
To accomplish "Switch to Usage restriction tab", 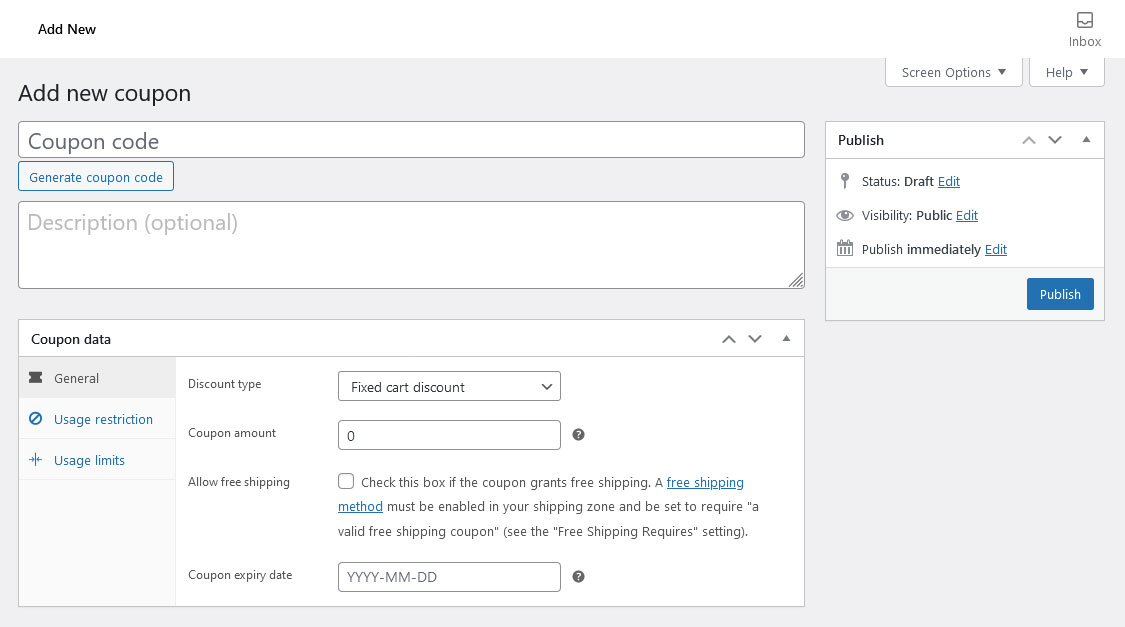I will (97, 418).
